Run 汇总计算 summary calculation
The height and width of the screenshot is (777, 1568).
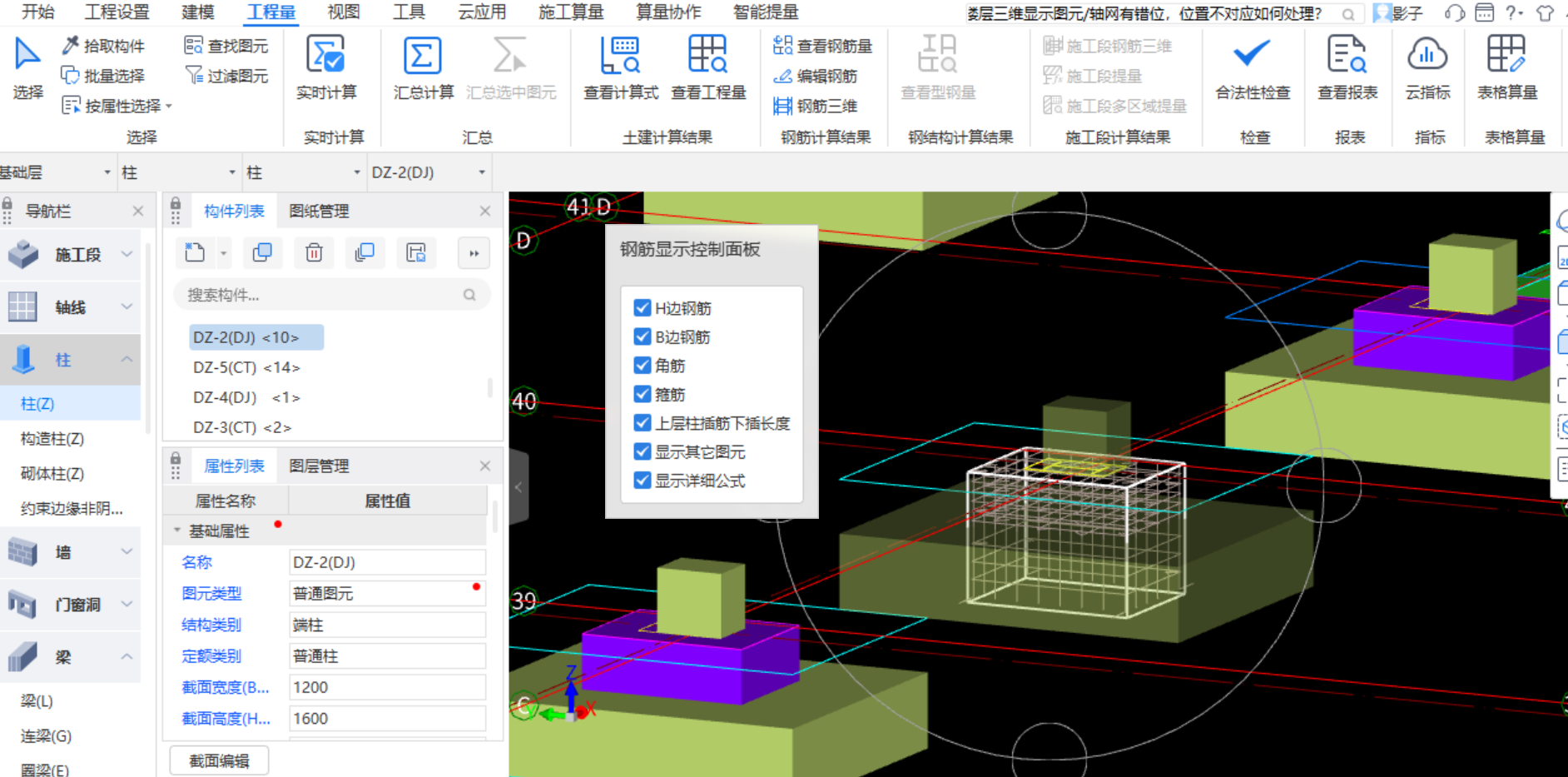(424, 67)
